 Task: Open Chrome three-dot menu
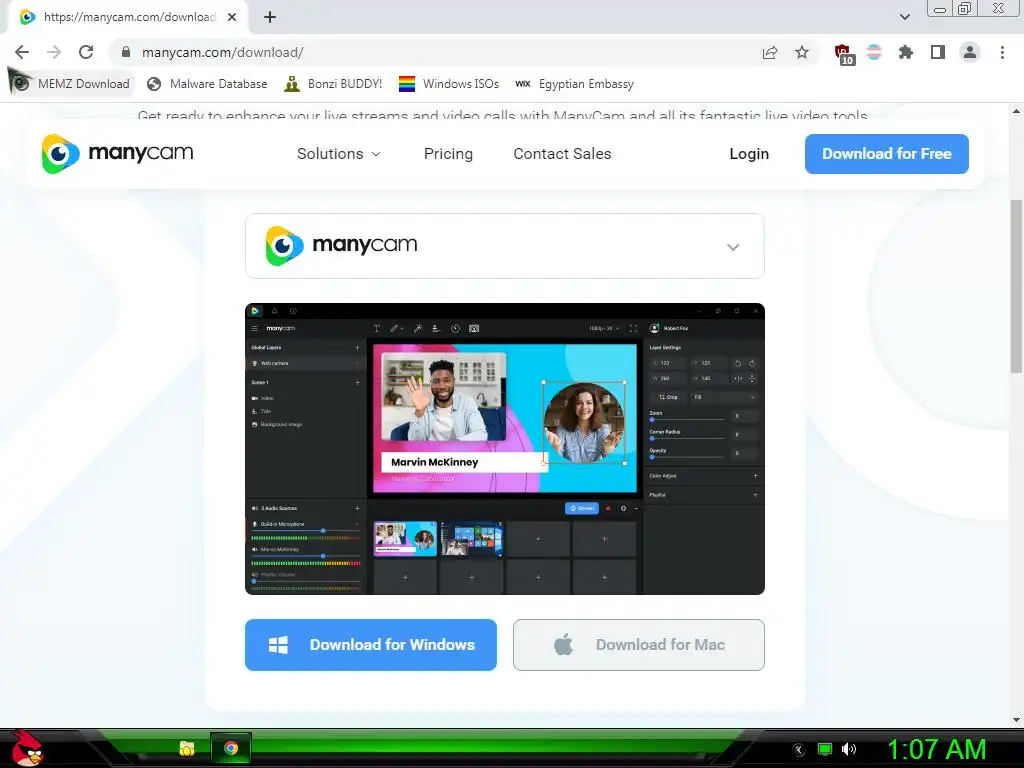point(1002,52)
